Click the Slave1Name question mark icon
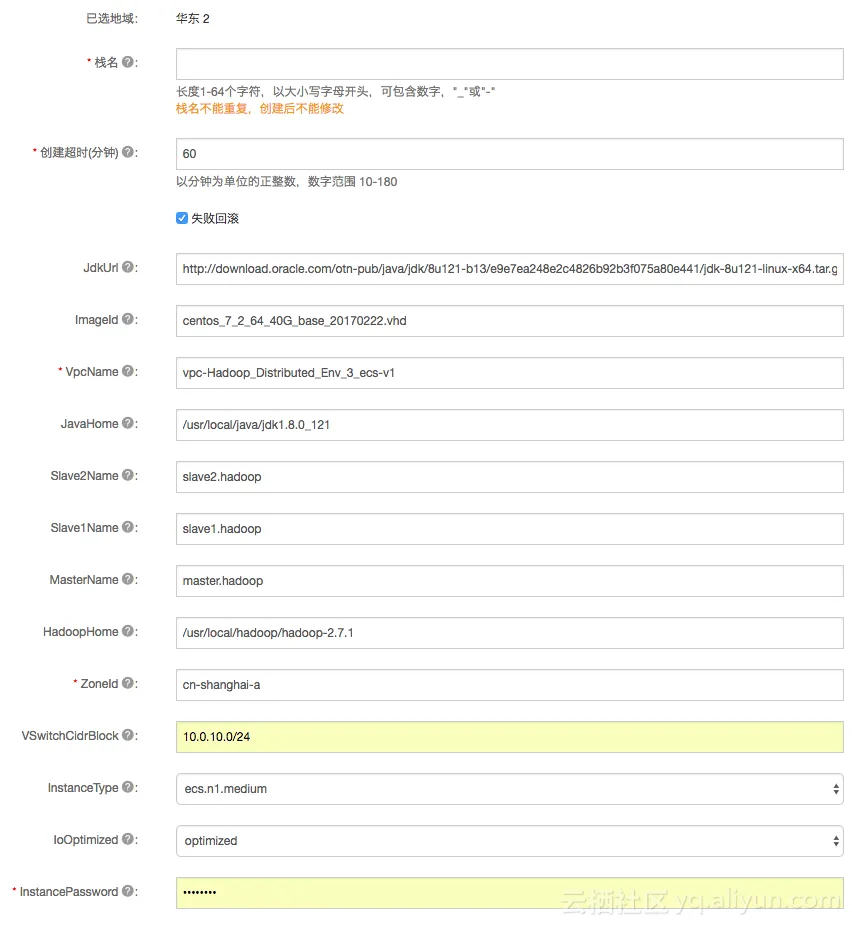This screenshot has width=852, height=926. (x=128, y=527)
